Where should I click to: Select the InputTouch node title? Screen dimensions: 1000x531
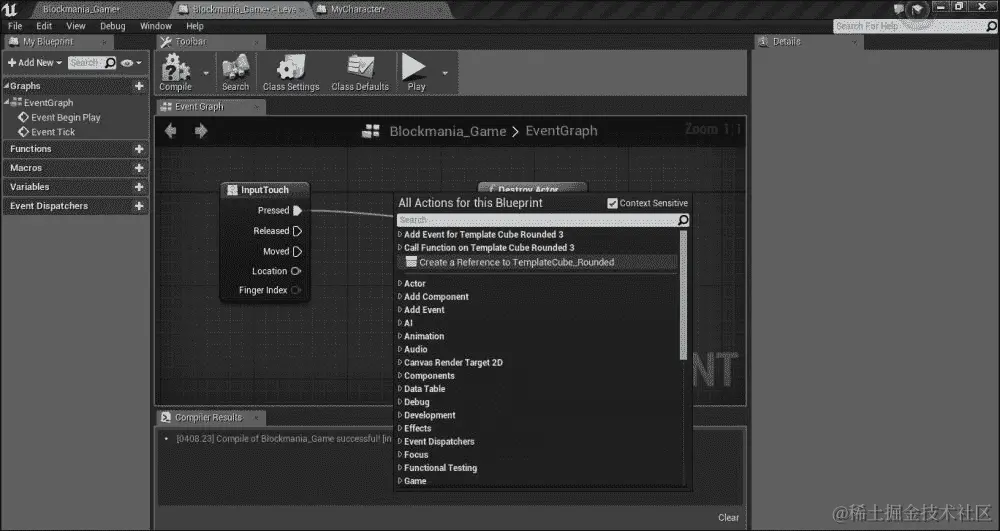click(x=265, y=190)
